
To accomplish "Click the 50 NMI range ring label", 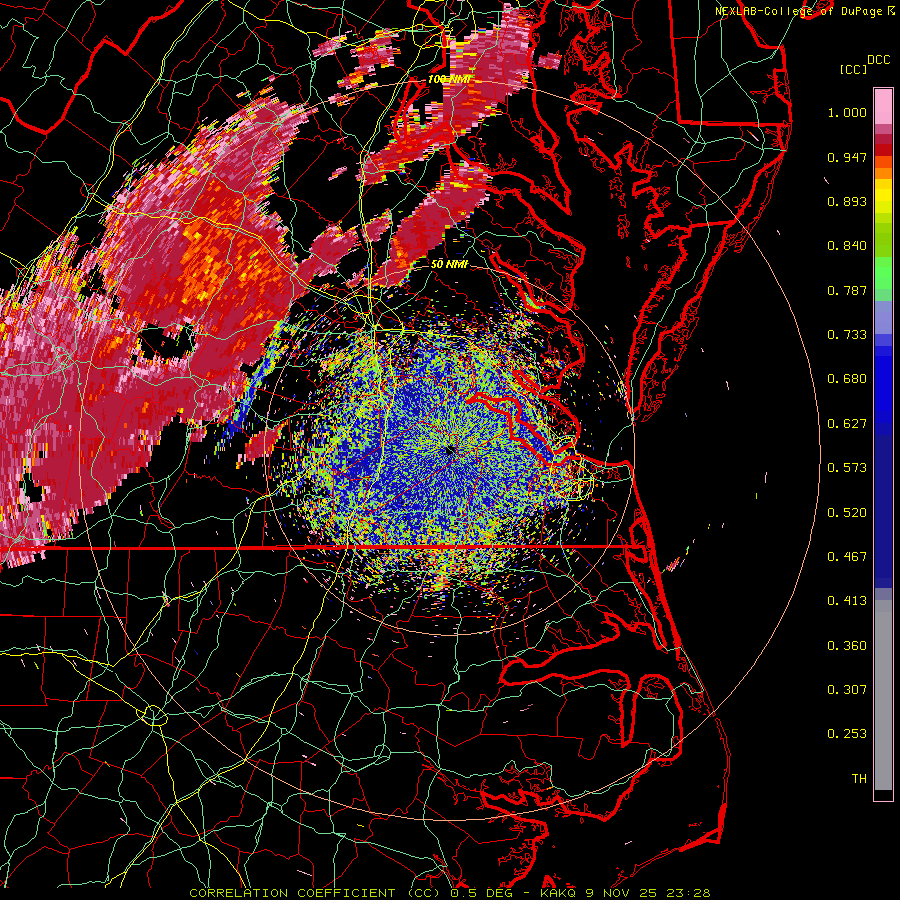I will 449,264.
